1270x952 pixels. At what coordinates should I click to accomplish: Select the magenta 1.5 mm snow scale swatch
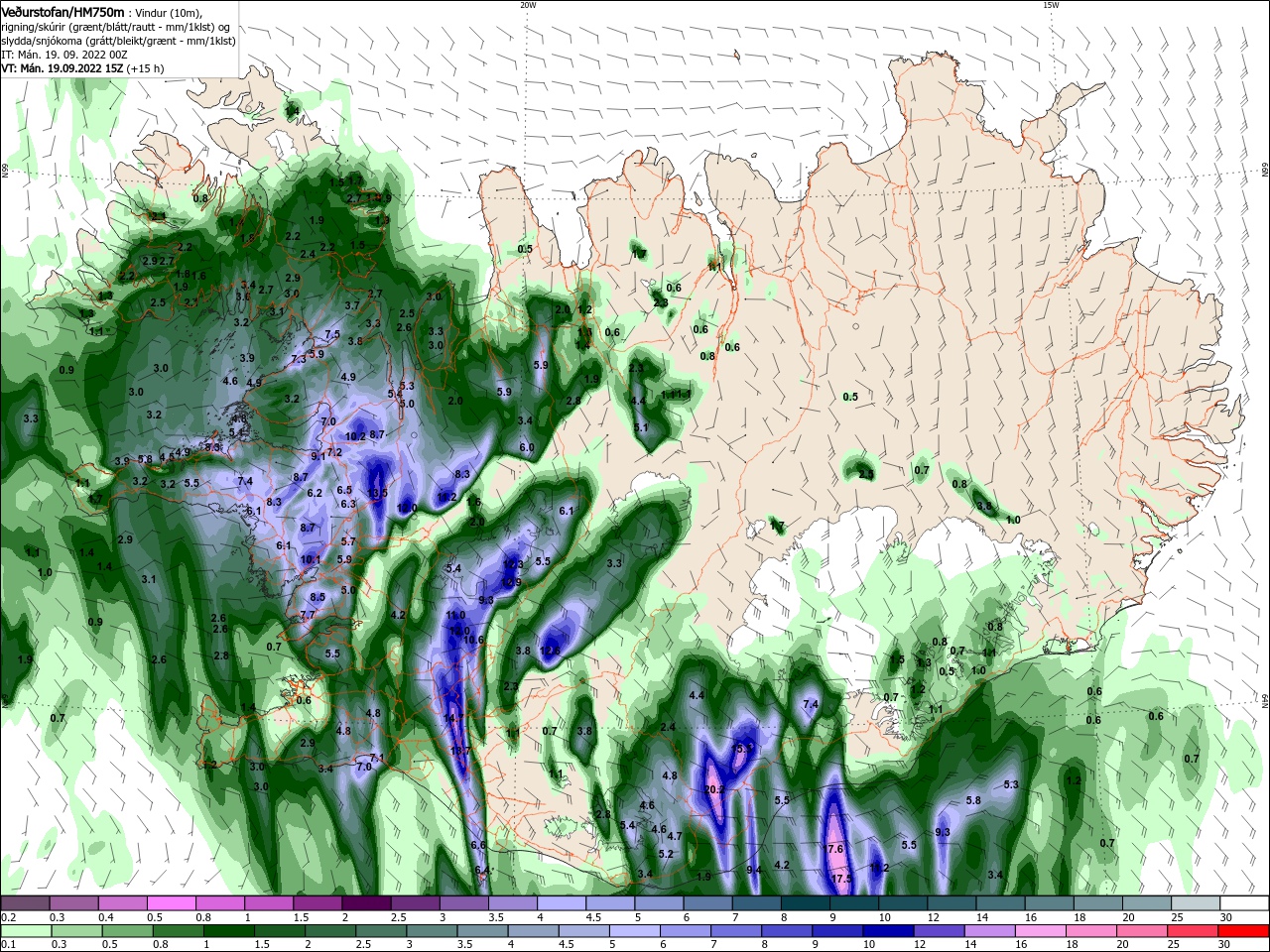coord(318,903)
